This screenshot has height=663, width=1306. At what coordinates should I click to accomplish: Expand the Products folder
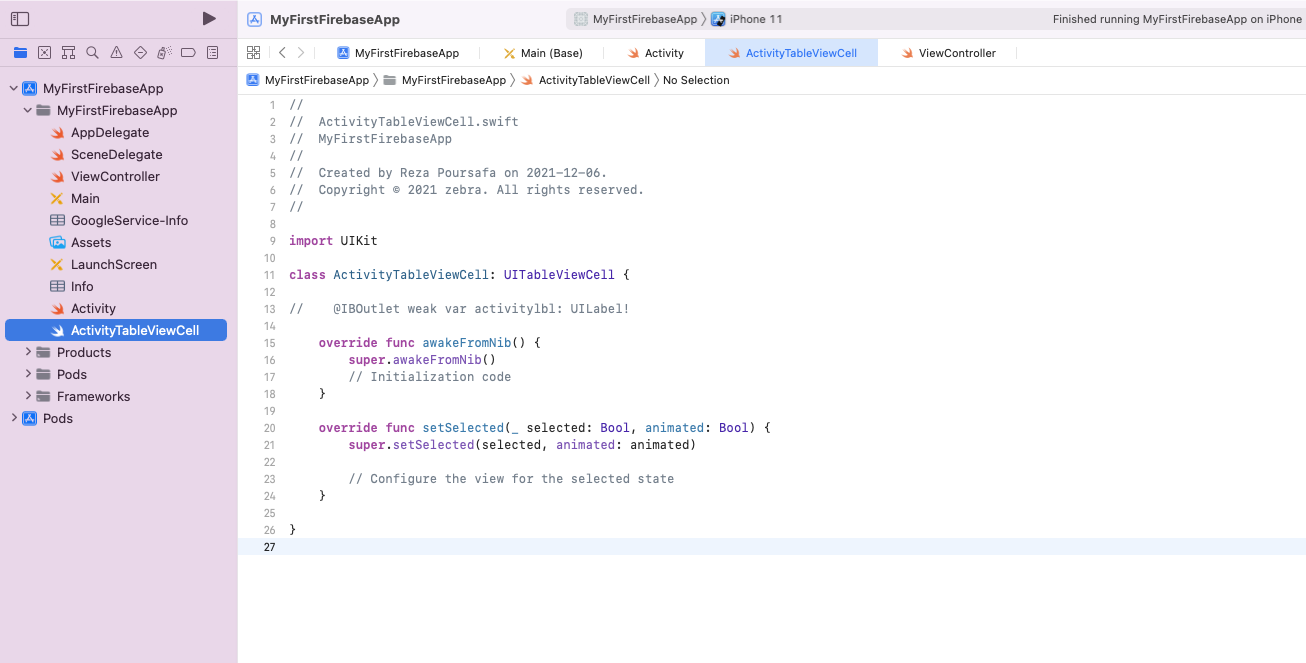point(28,352)
